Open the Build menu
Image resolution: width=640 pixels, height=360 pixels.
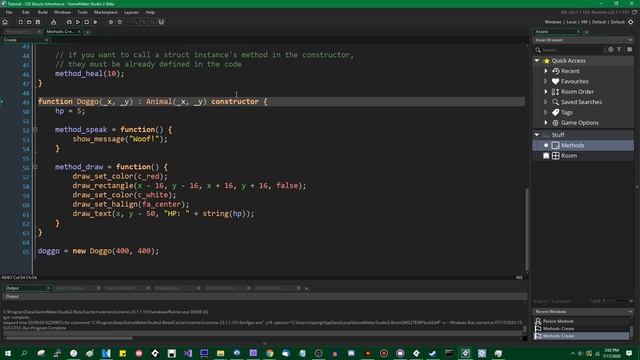42,12
